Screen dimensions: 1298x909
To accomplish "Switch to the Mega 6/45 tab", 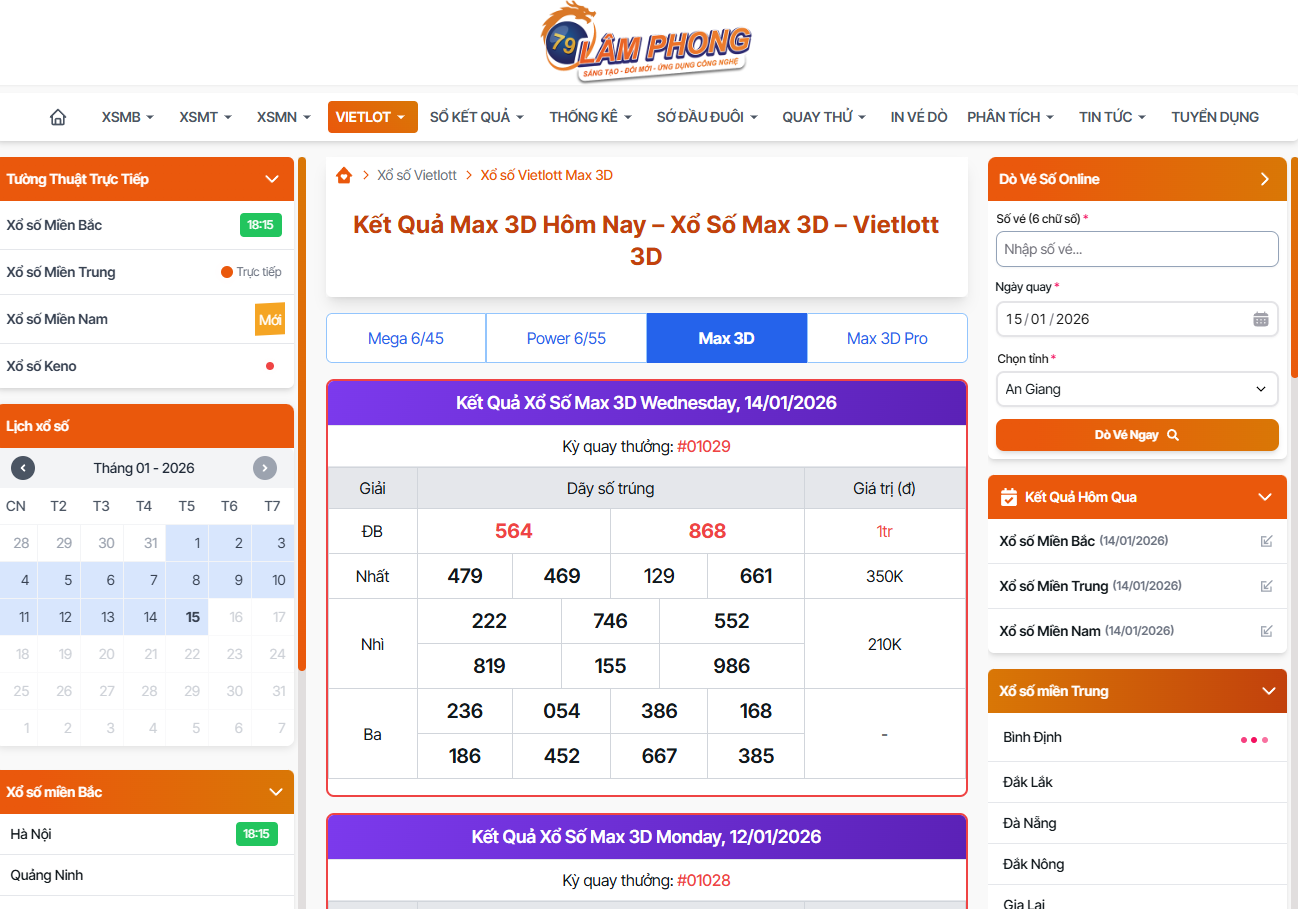I will pyautogui.click(x=406, y=338).
